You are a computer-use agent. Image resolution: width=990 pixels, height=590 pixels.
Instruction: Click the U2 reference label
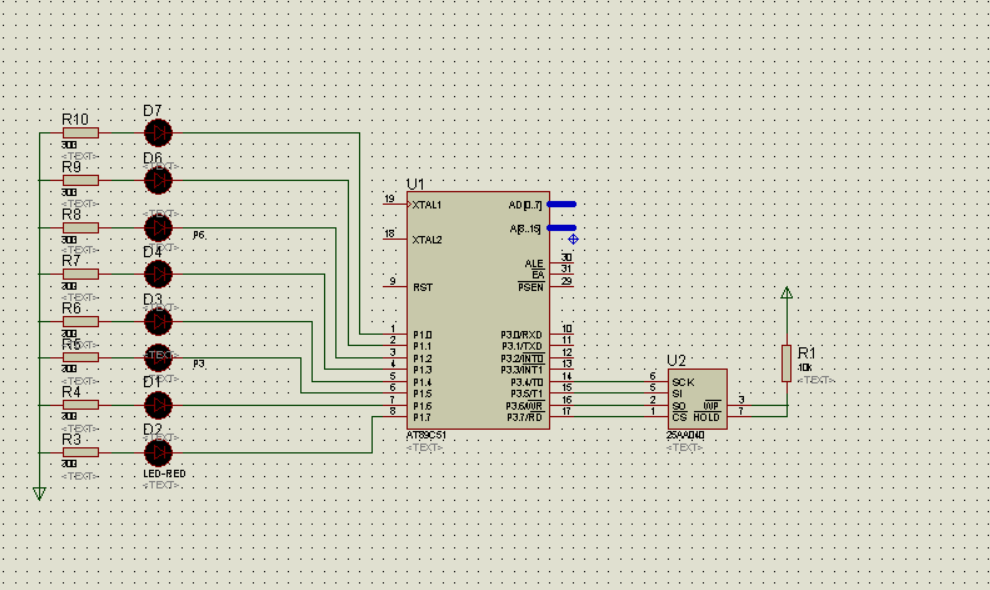(x=676, y=361)
